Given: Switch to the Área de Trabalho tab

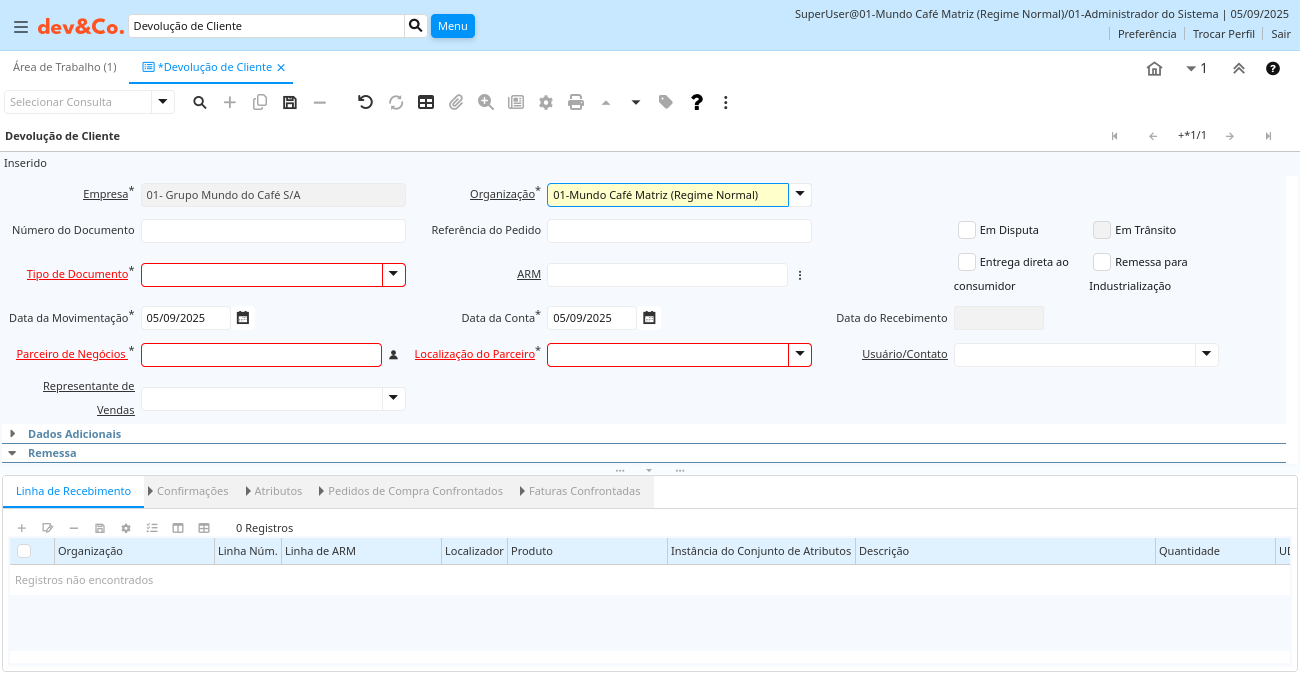Looking at the screenshot, I should coord(64,67).
